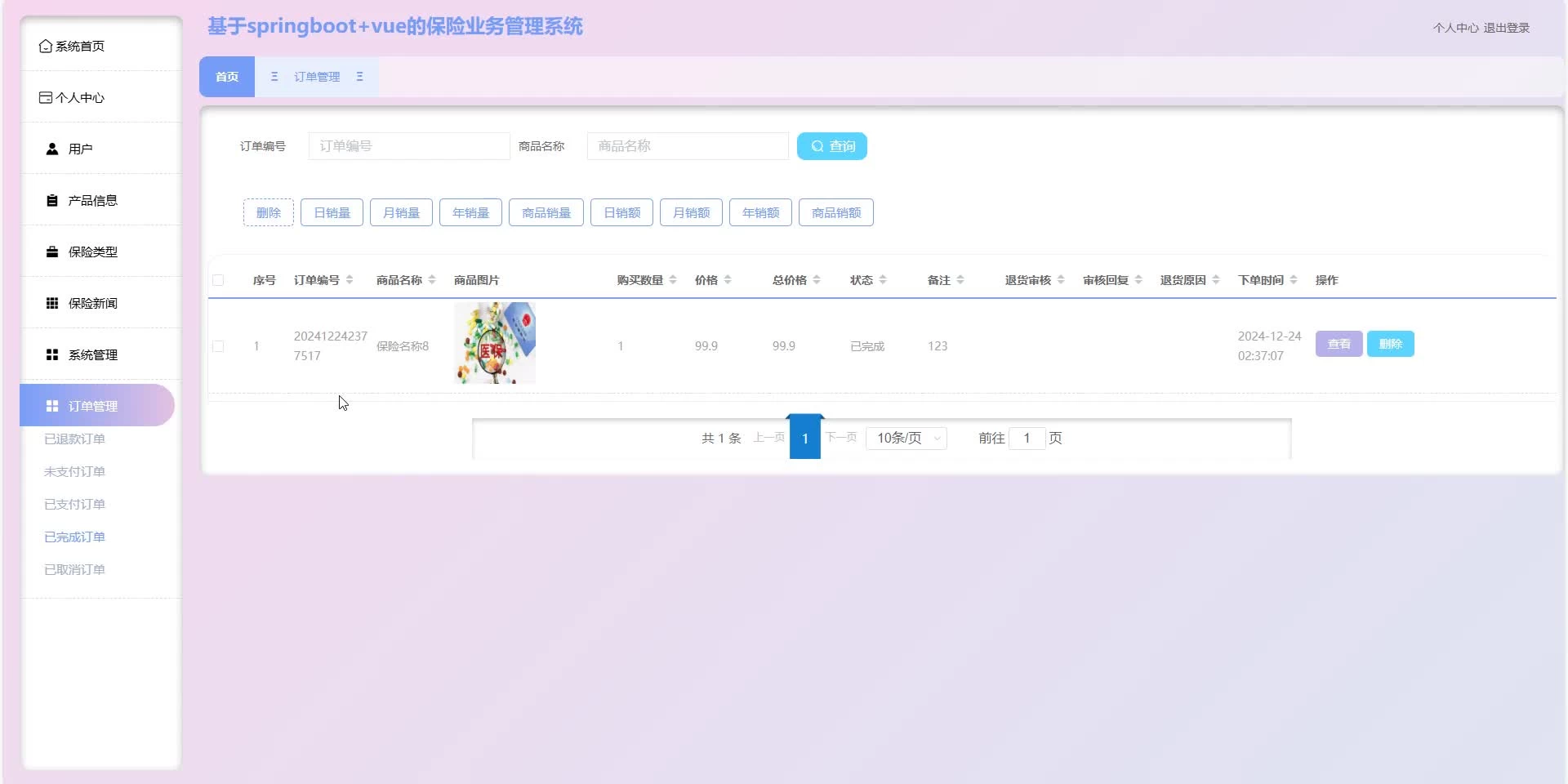This screenshot has height=784, width=1568.
Task: Click the grid icon beside 保险新闻
Action: click(52, 303)
